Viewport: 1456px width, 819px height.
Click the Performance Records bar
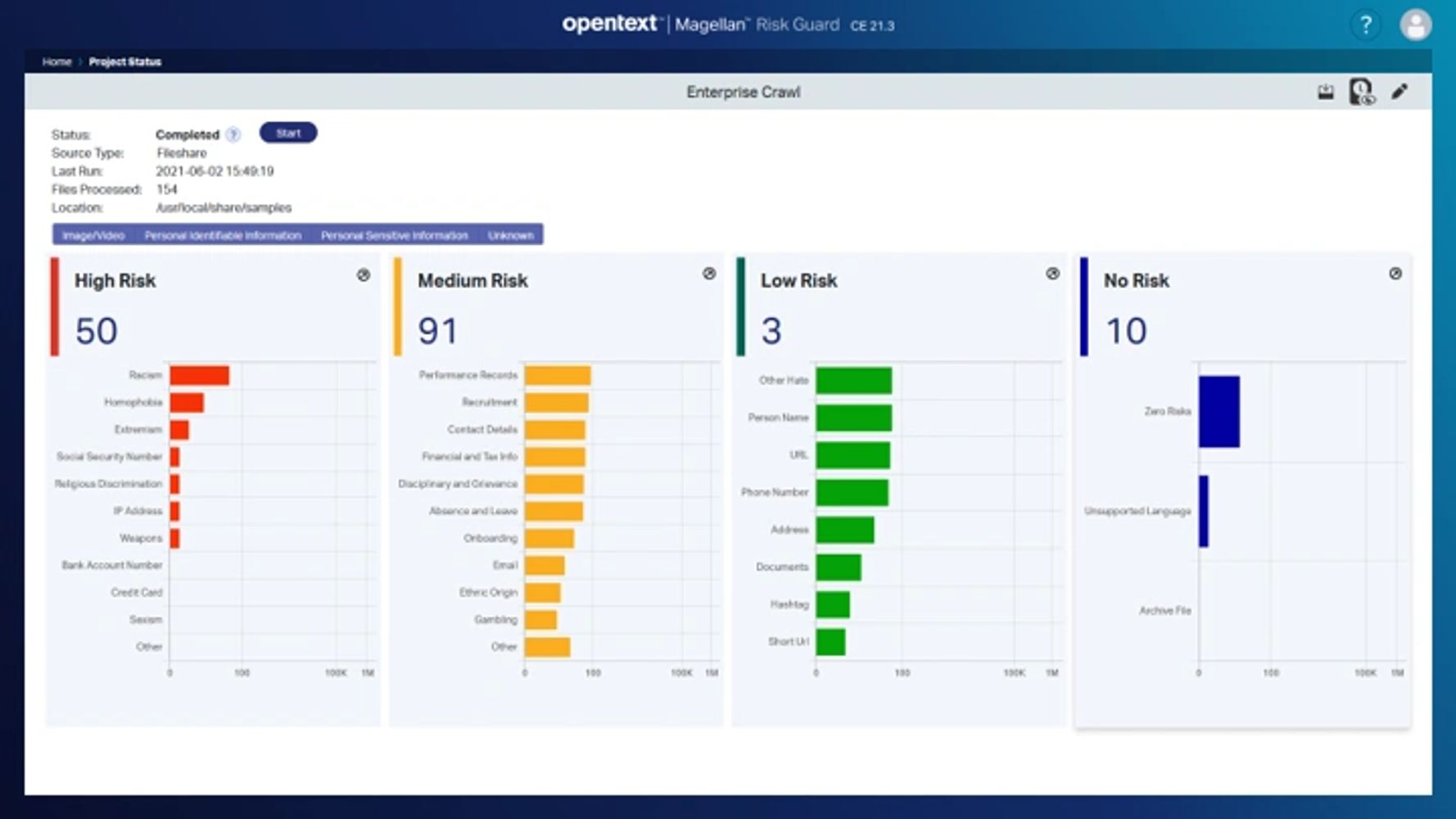click(557, 375)
